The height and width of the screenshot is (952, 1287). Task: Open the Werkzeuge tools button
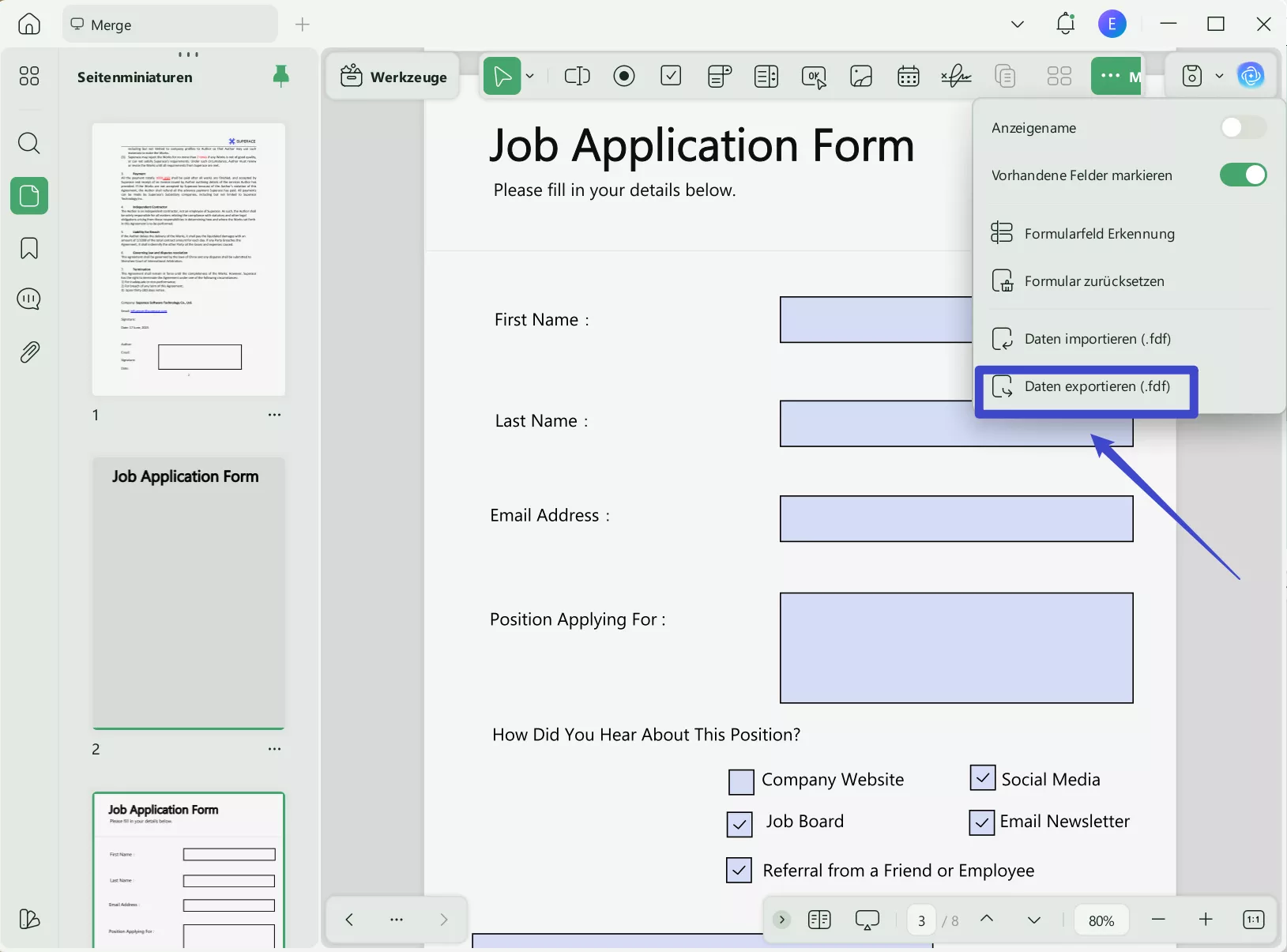[393, 77]
